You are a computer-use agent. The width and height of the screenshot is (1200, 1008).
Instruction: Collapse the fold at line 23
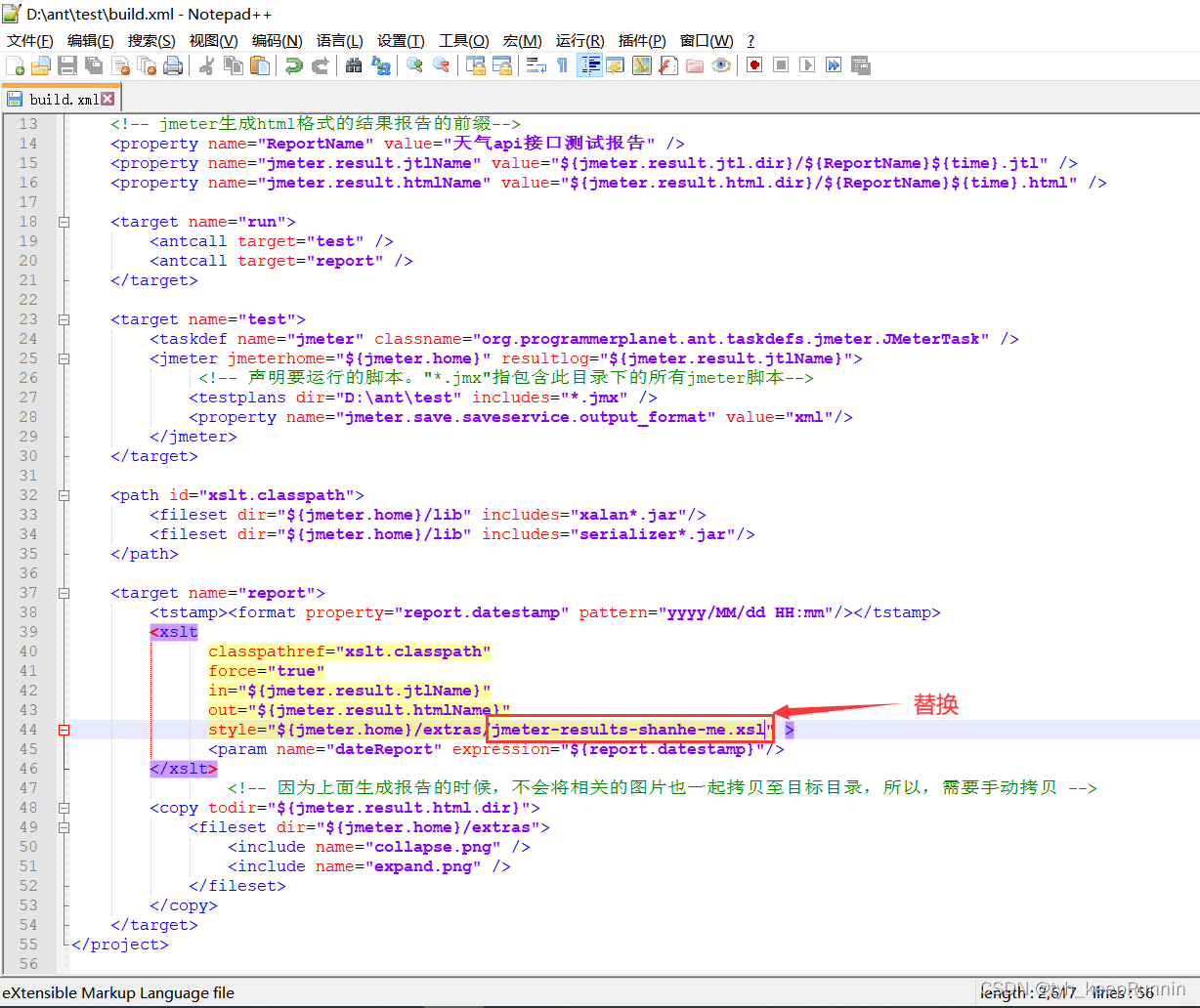click(x=64, y=319)
